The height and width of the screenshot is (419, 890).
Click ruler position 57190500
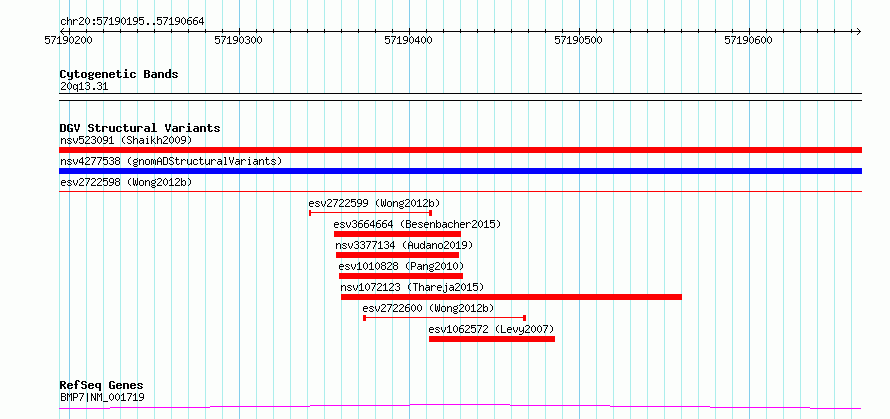[579, 40]
